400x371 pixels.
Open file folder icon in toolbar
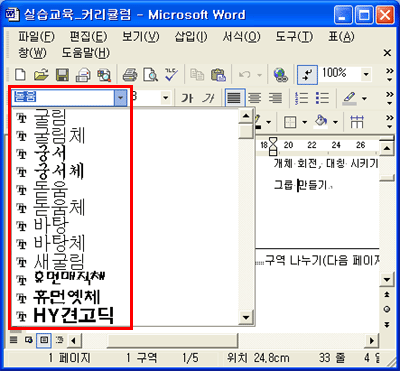click(41, 75)
